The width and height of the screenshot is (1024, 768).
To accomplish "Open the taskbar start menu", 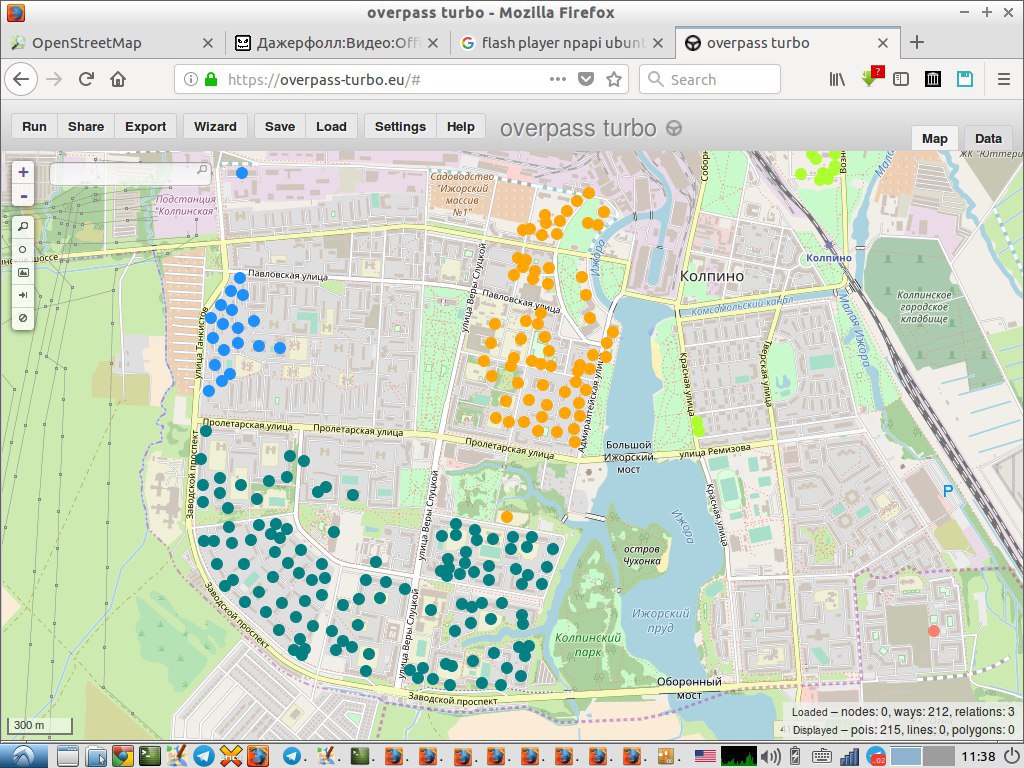I will point(24,756).
